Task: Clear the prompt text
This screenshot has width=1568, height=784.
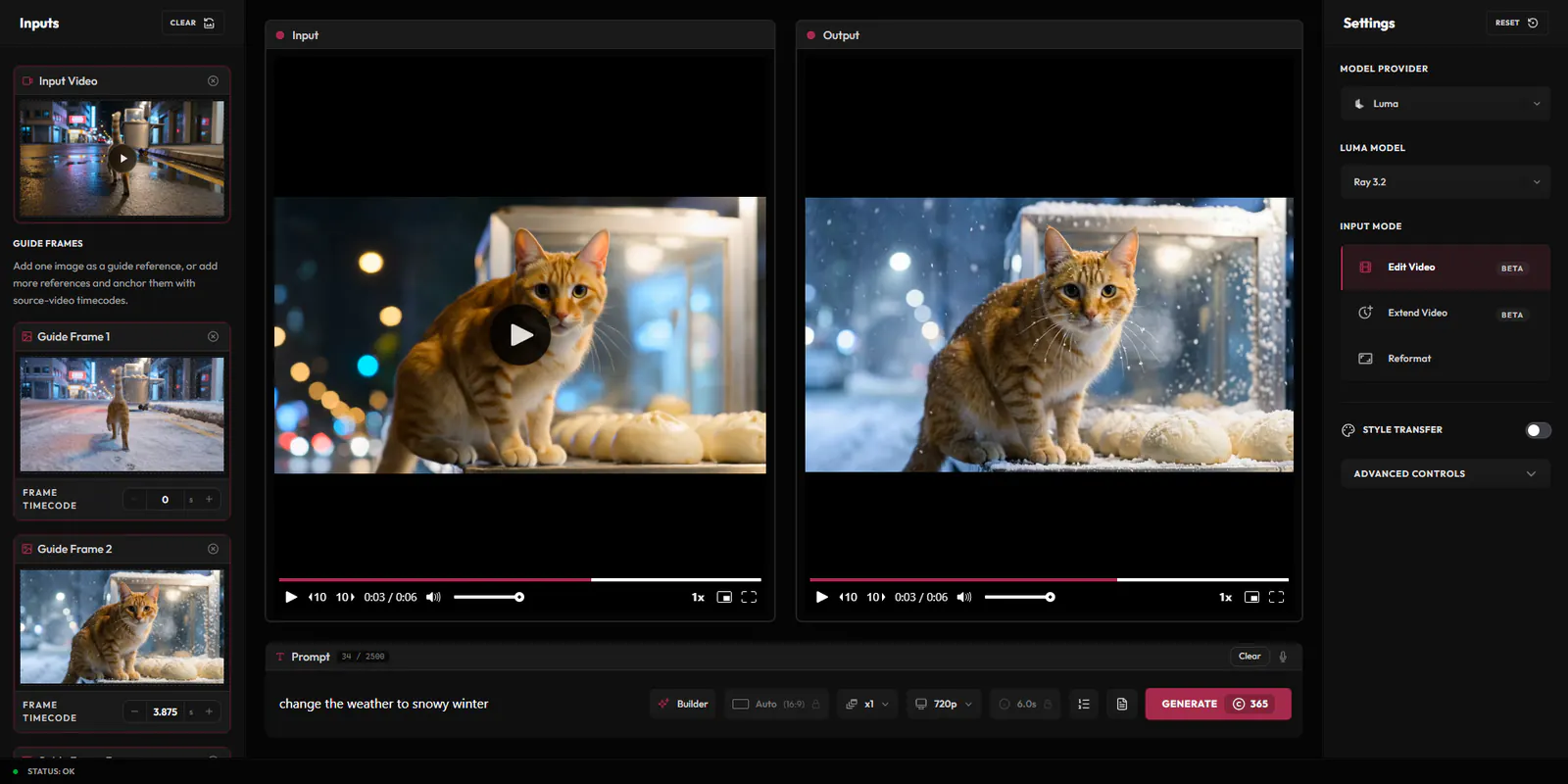Action: click(1249, 657)
